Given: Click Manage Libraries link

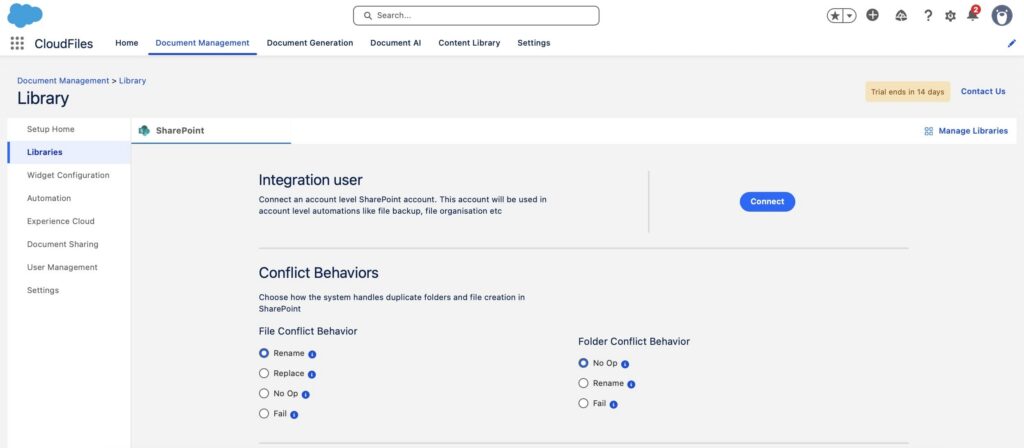Looking at the screenshot, I should (x=966, y=131).
